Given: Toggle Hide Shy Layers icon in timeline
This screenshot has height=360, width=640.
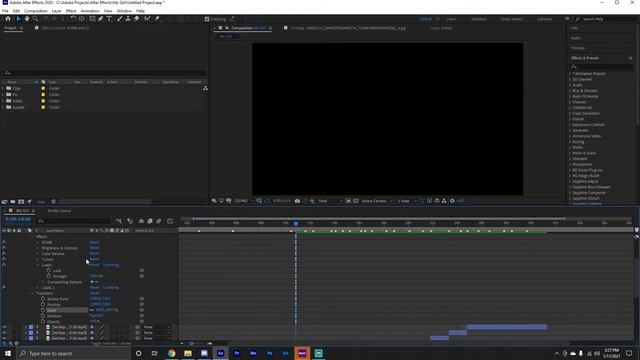Looking at the screenshot, I should (x=141, y=221).
